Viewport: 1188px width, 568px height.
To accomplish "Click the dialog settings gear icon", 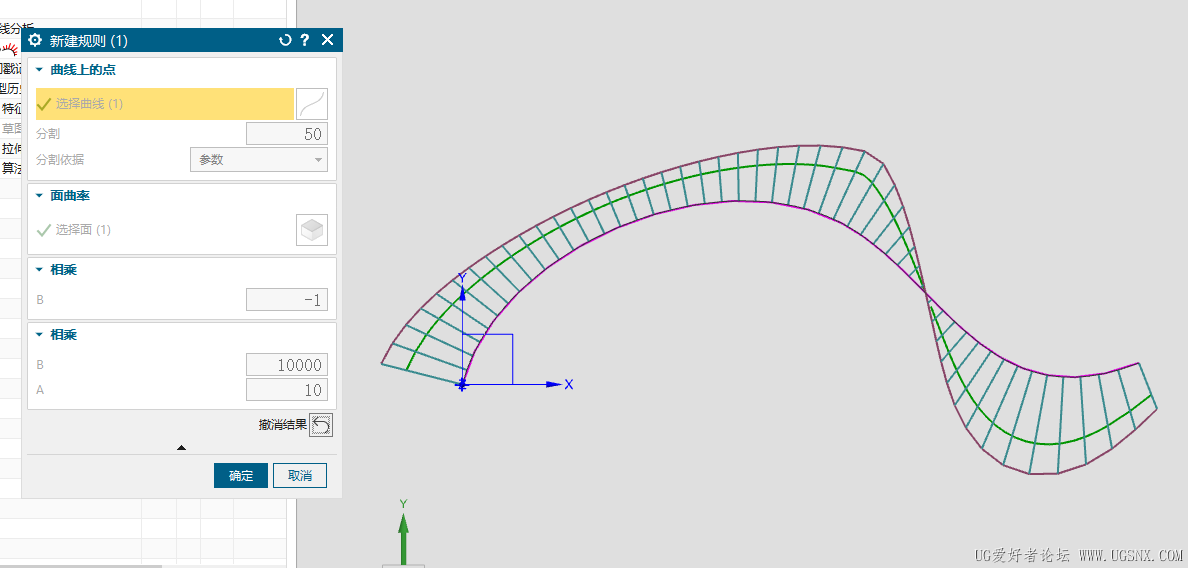I will coord(35,40).
